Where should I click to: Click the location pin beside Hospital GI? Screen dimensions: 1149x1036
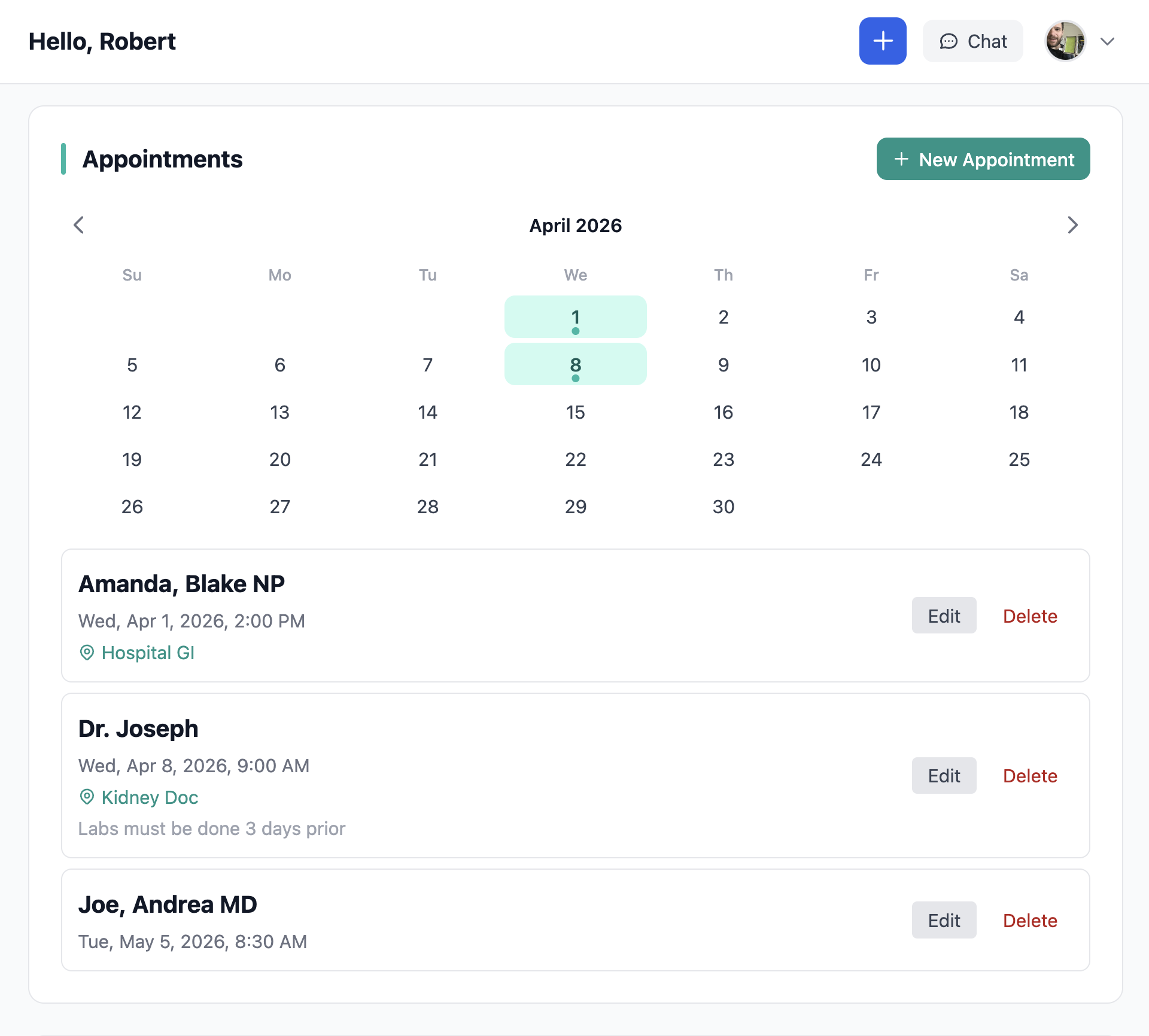[x=87, y=653]
